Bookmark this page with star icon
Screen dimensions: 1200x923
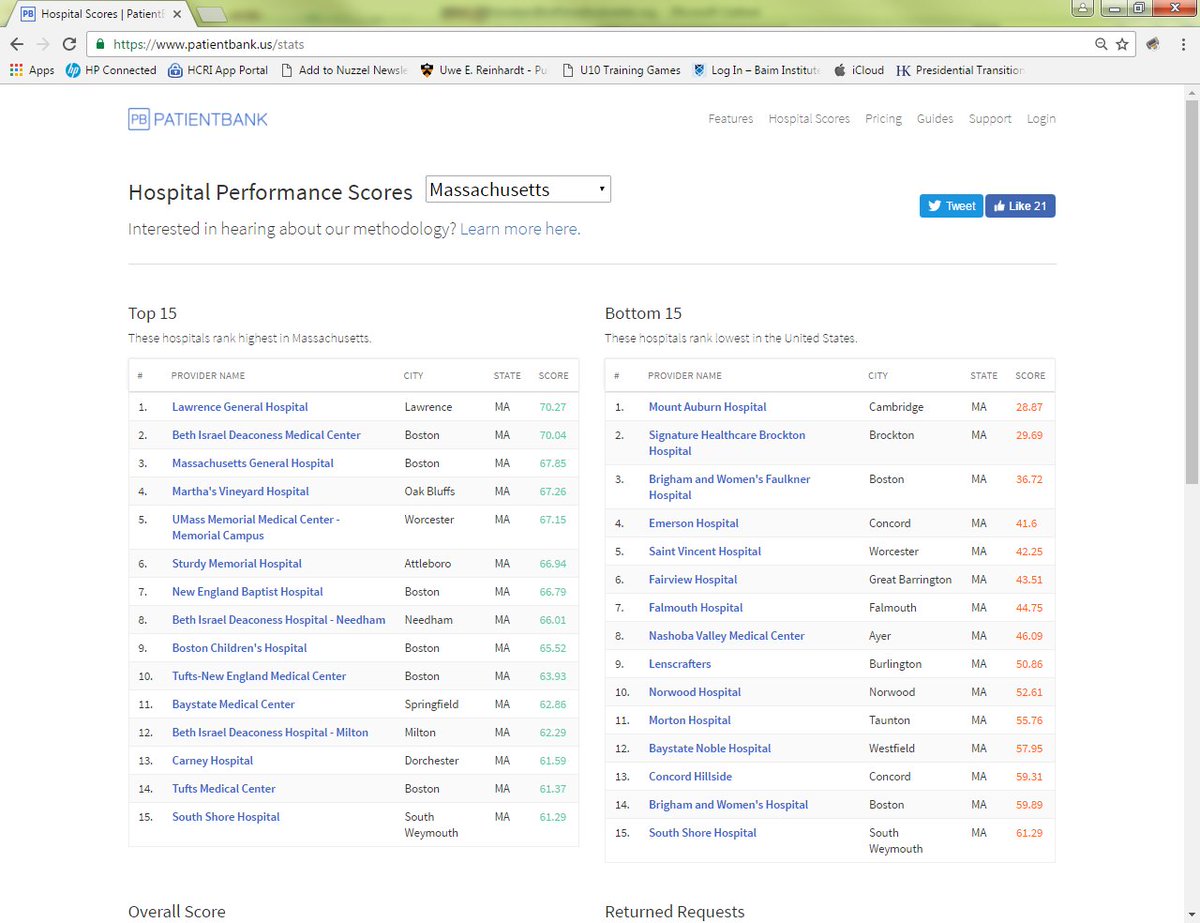[x=1122, y=44]
